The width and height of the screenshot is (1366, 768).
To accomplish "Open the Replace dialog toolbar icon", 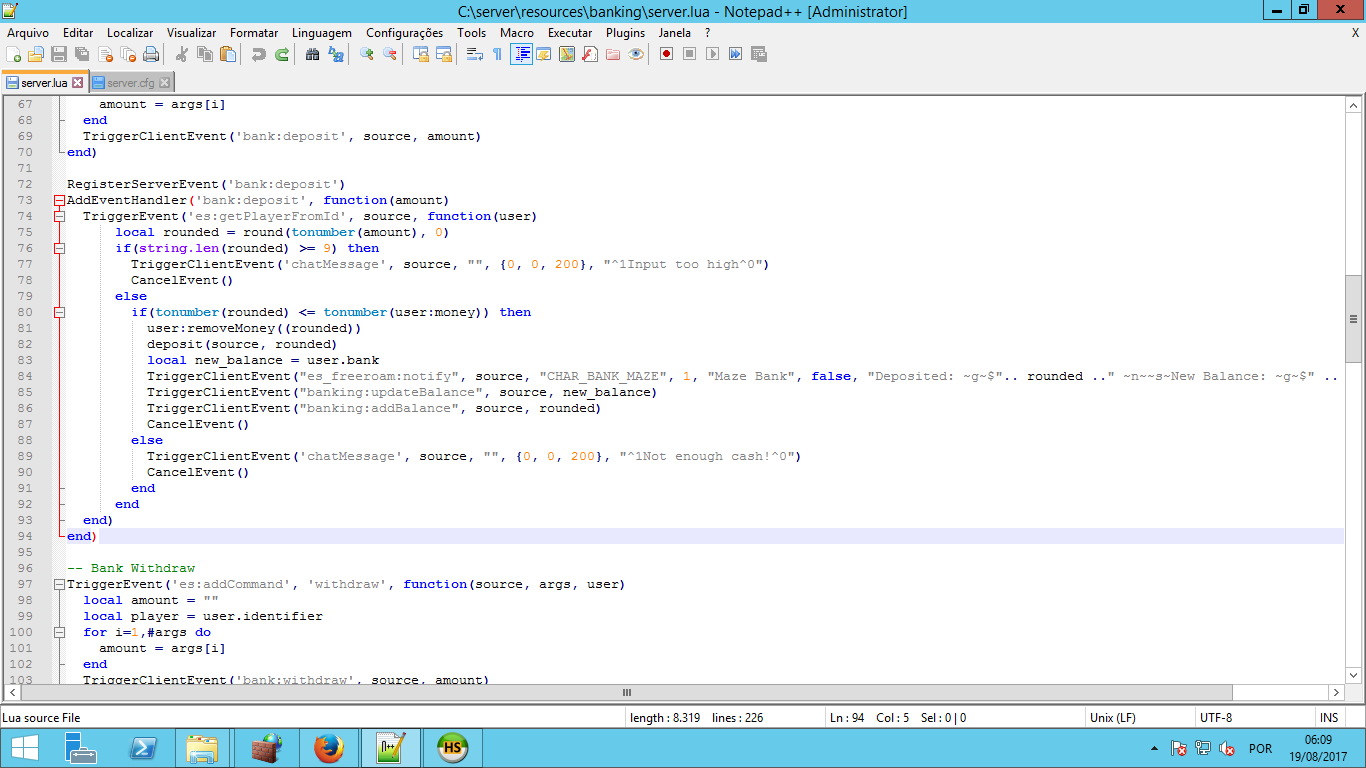I will [x=336, y=54].
